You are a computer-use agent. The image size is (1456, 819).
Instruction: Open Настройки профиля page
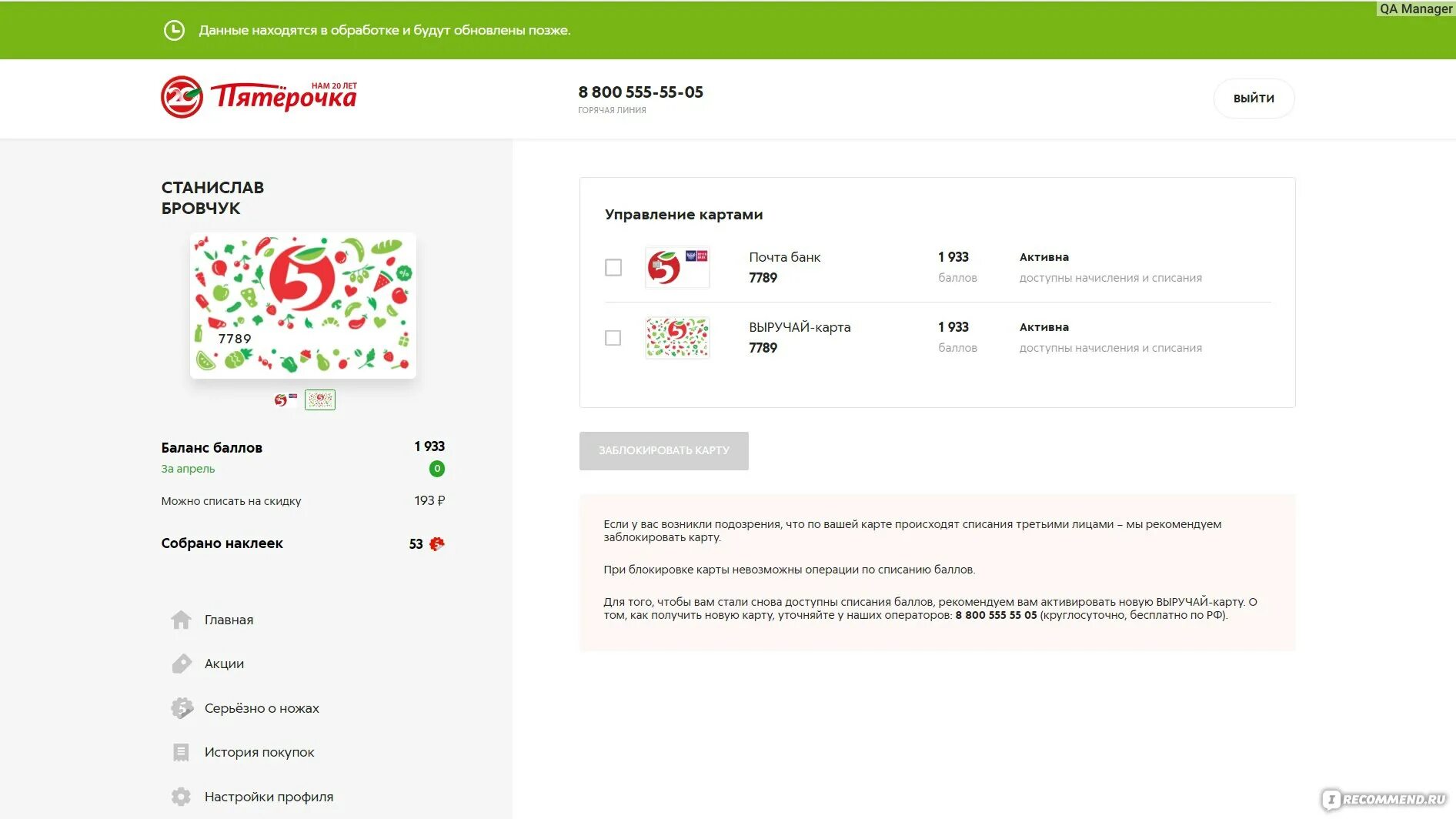(269, 797)
